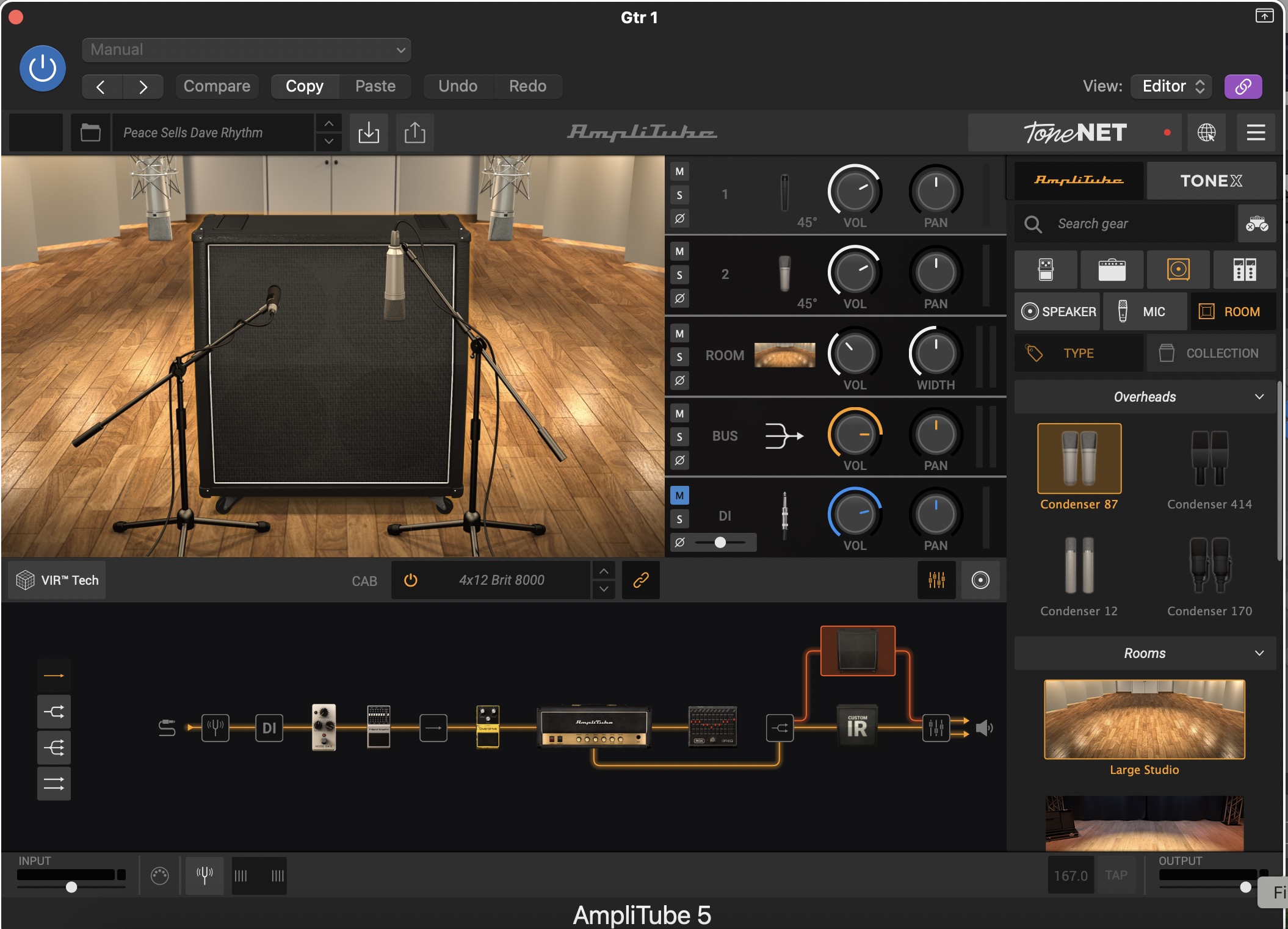Click the purple sidechain link icon
Viewport: 1288px width, 929px height.
(1243, 87)
